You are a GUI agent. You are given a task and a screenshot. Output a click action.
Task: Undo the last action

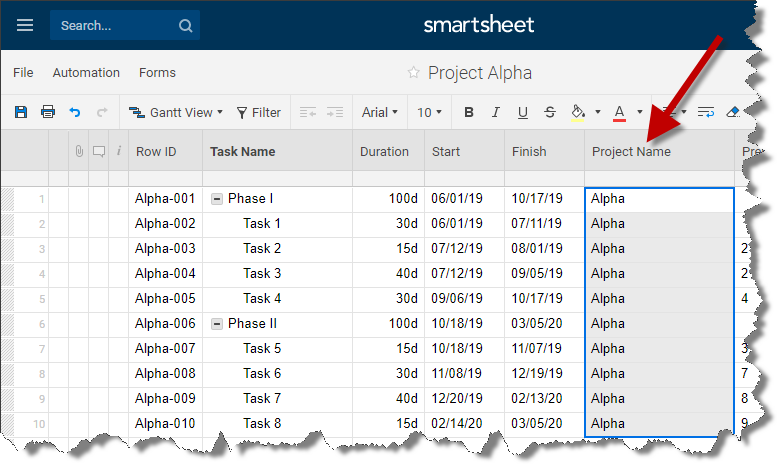[x=75, y=112]
